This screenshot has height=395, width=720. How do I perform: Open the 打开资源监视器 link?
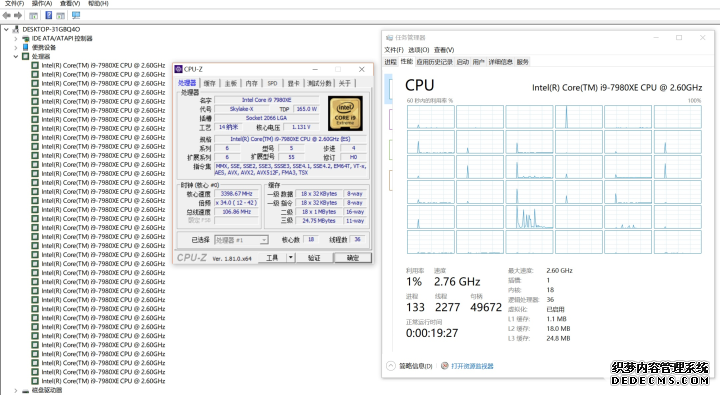(x=472, y=366)
